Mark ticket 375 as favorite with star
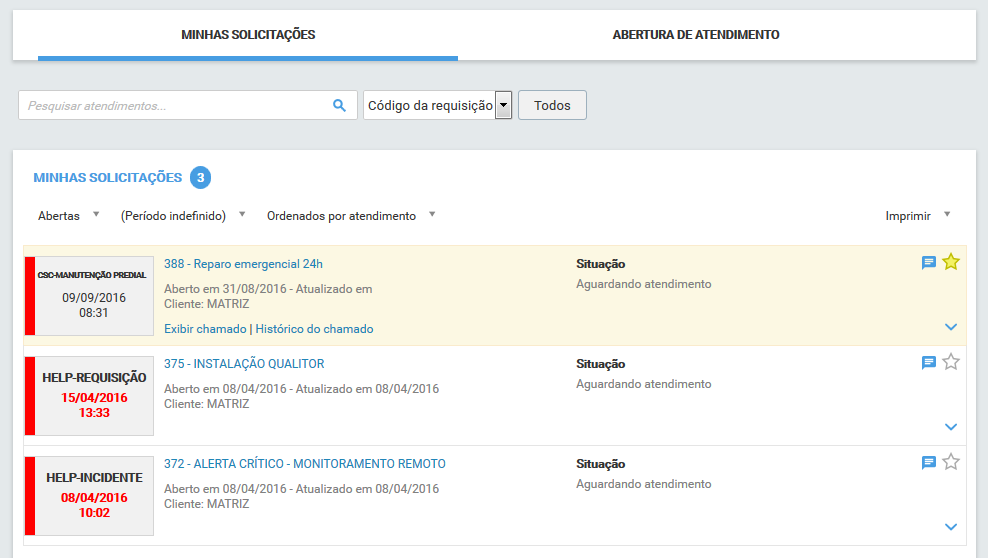 [x=951, y=362]
